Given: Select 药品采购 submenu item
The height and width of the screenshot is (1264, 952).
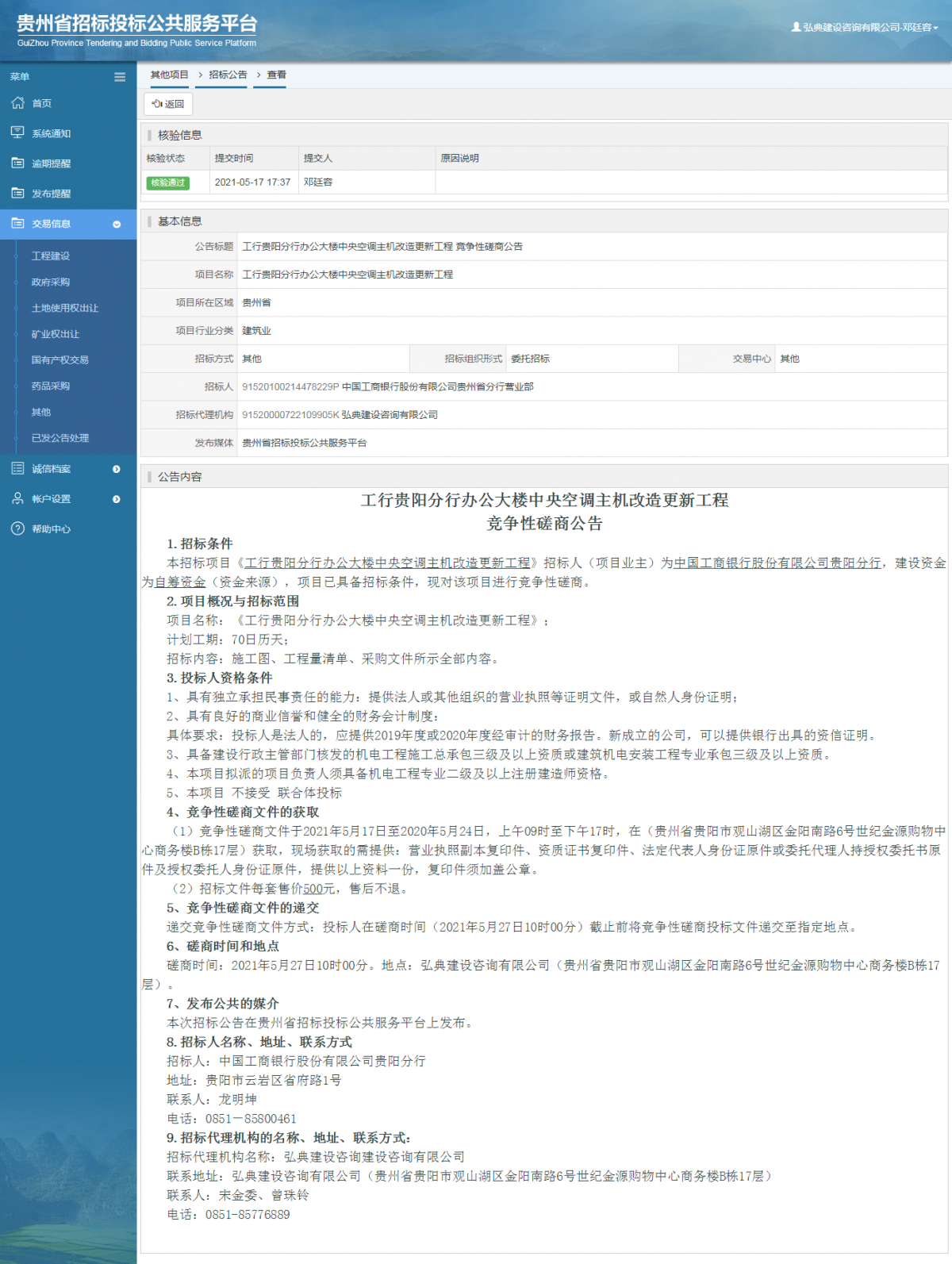Looking at the screenshot, I should point(51,386).
